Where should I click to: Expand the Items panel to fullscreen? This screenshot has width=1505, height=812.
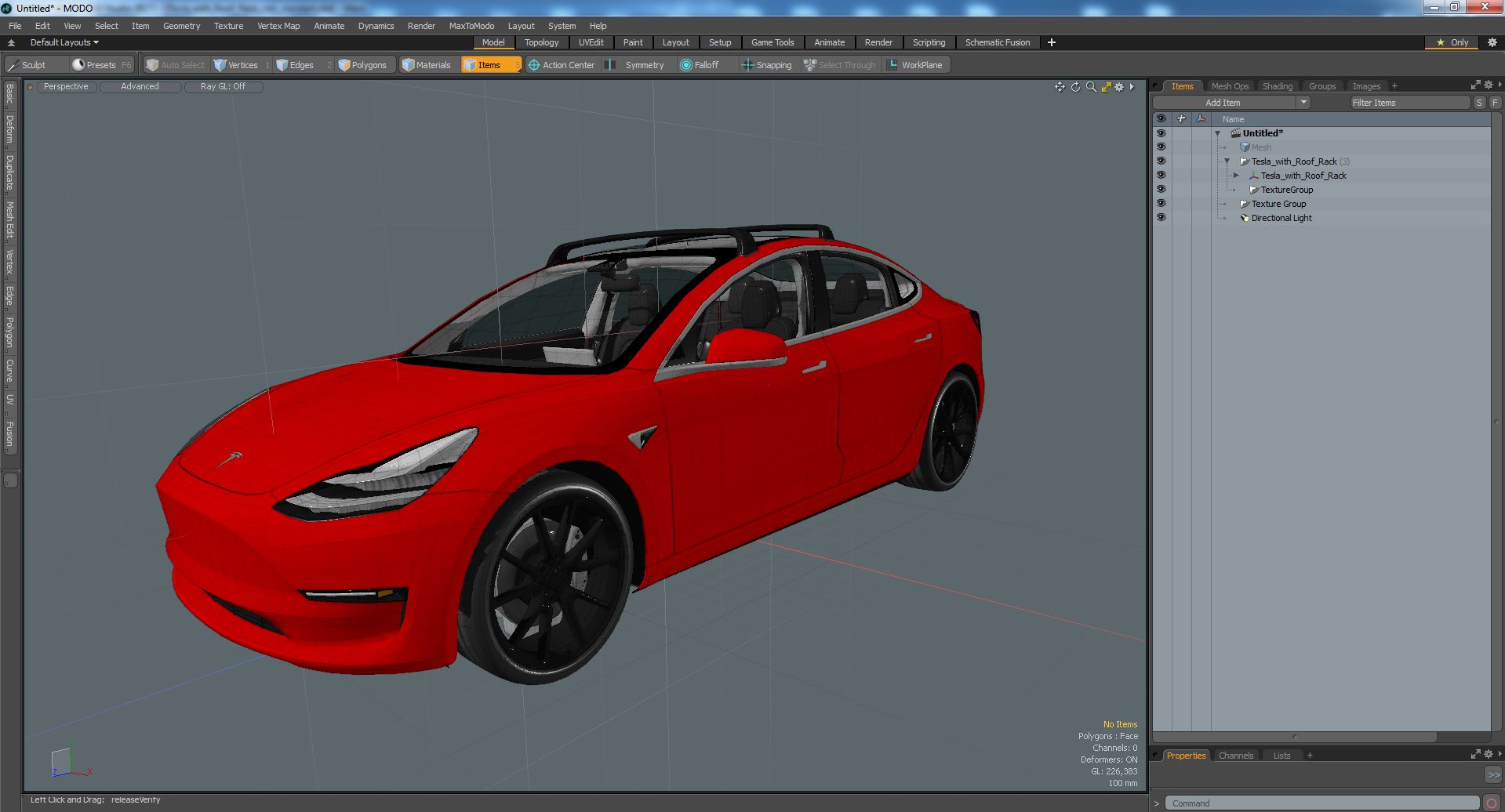[x=1475, y=85]
